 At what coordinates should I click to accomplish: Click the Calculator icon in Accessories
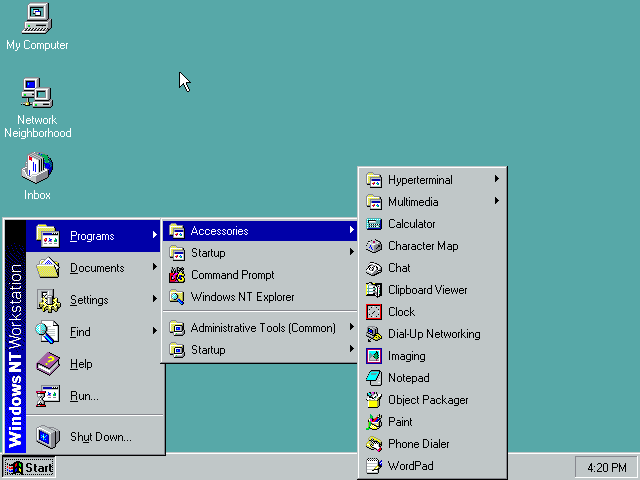[x=374, y=224]
